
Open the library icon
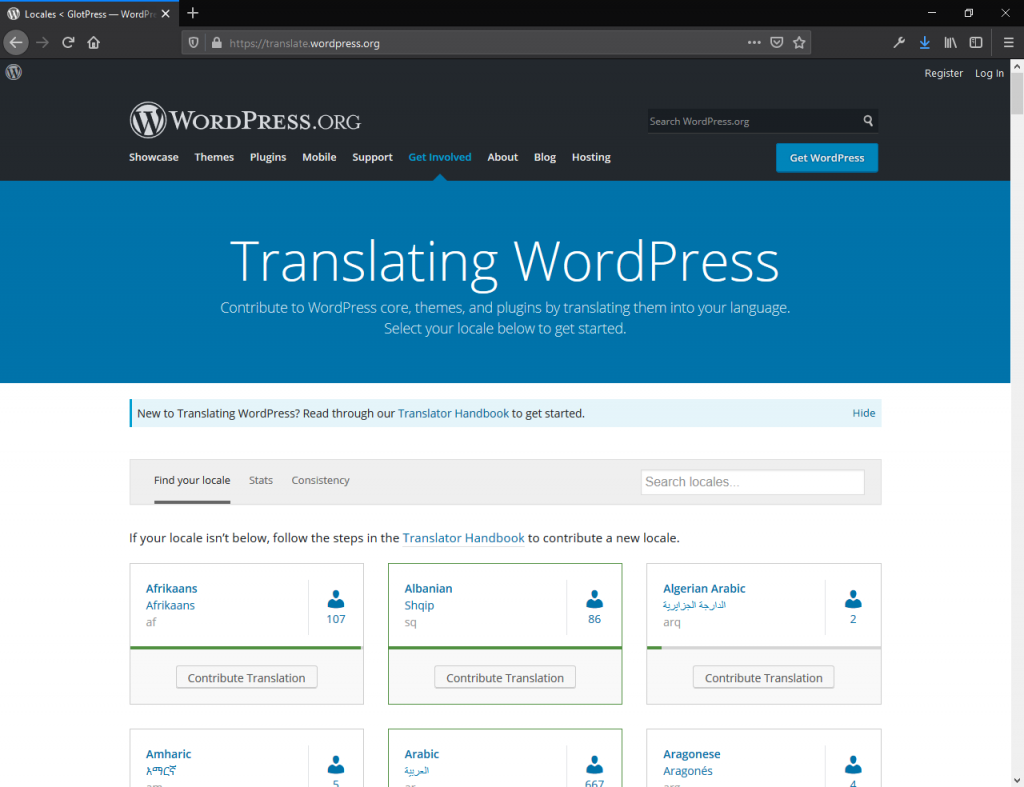(950, 42)
